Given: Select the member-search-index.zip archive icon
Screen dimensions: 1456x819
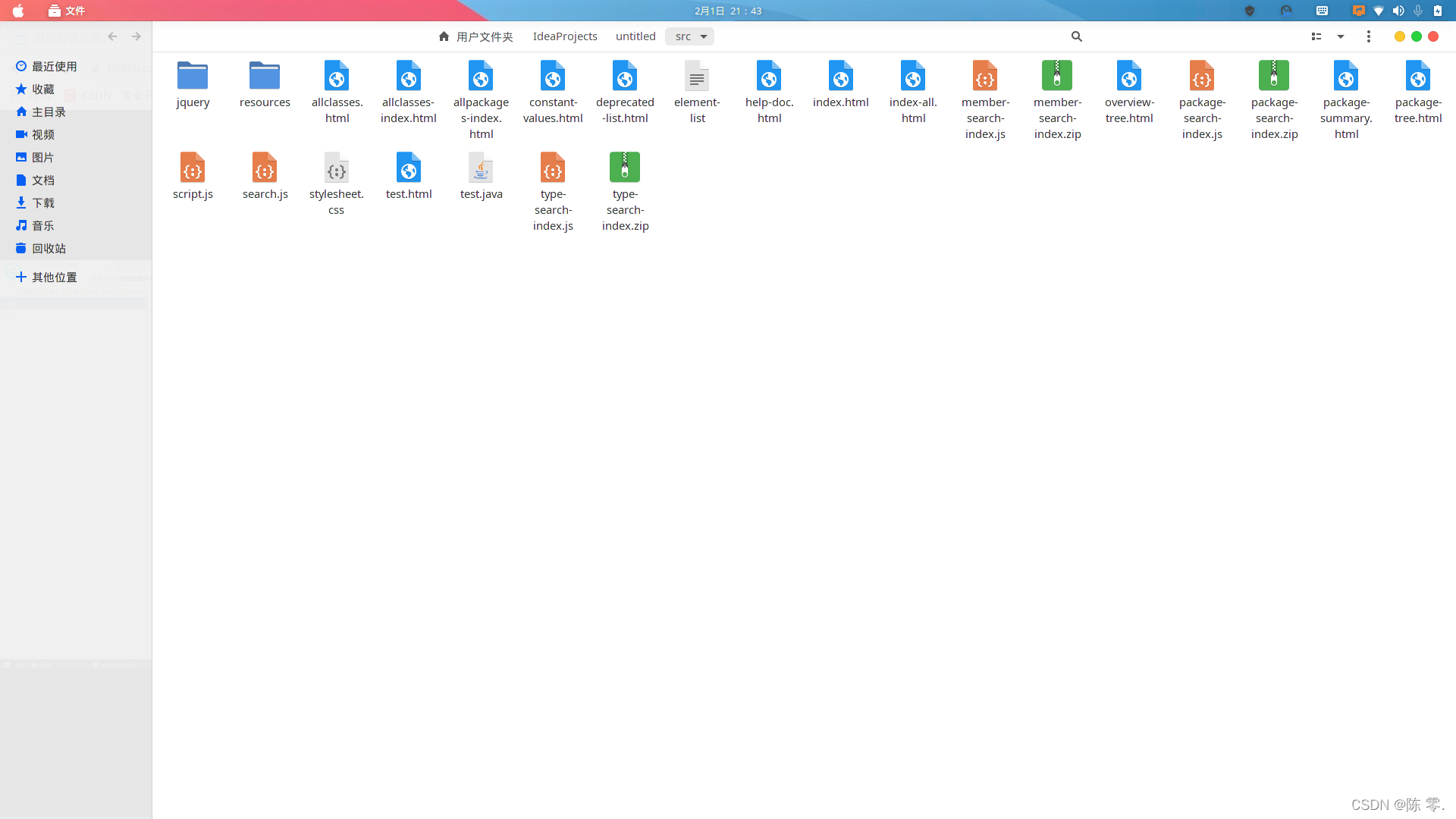Looking at the screenshot, I should coord(1057,76).
